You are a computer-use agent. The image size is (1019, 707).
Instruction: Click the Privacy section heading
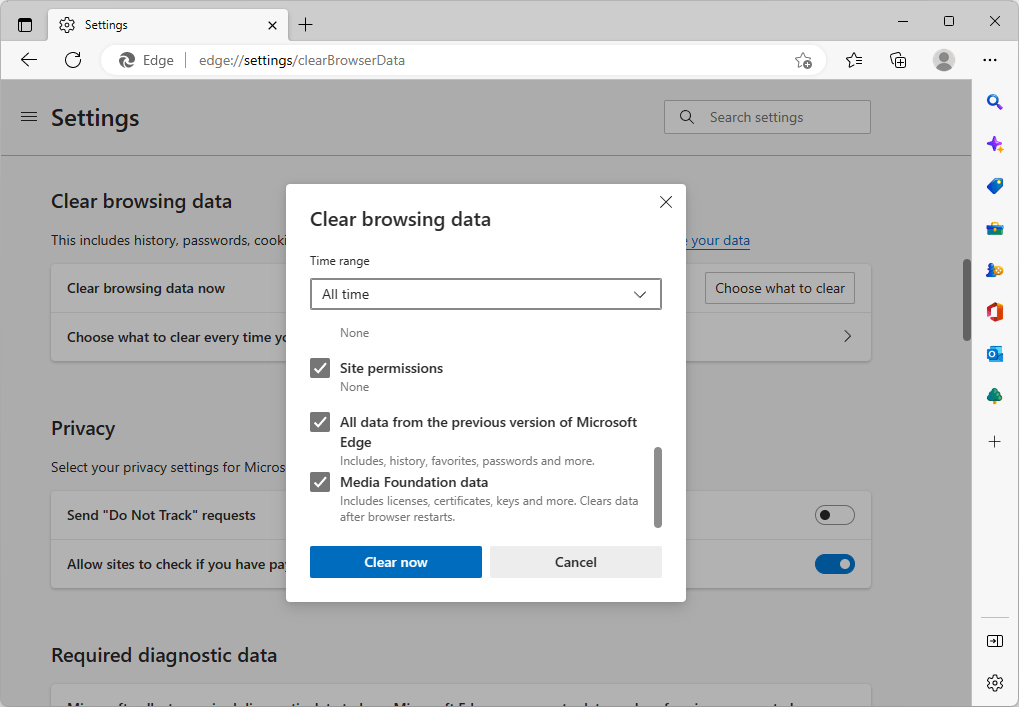click(83, 429)
